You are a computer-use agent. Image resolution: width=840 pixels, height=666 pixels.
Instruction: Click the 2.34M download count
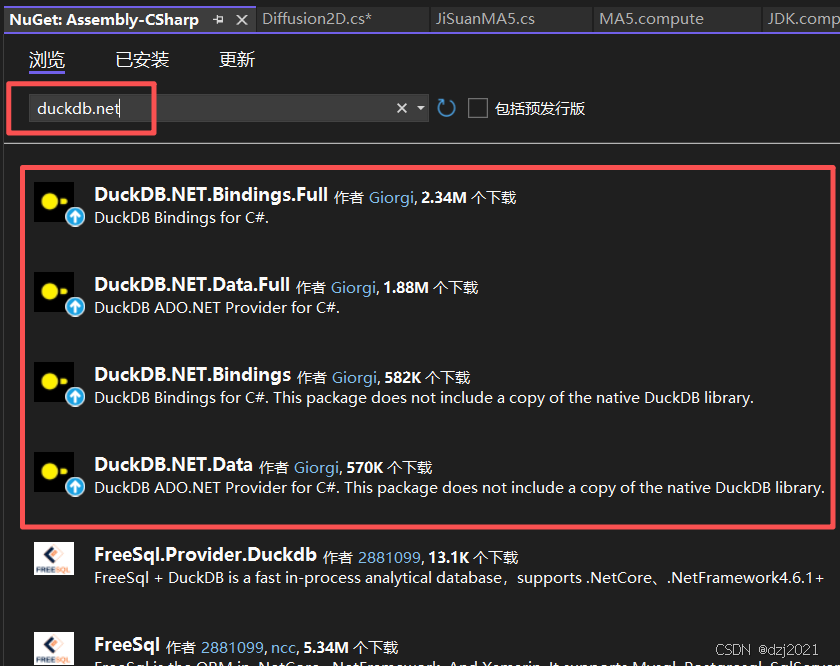click(x=444, y=198)
